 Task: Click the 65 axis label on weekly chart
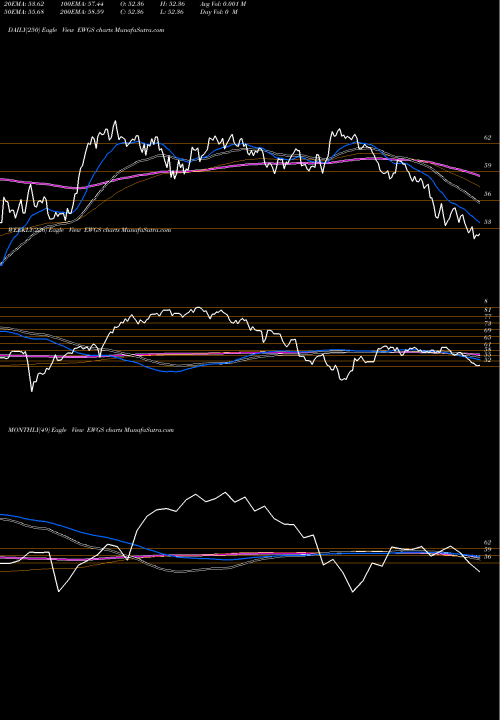click(488, 337)
